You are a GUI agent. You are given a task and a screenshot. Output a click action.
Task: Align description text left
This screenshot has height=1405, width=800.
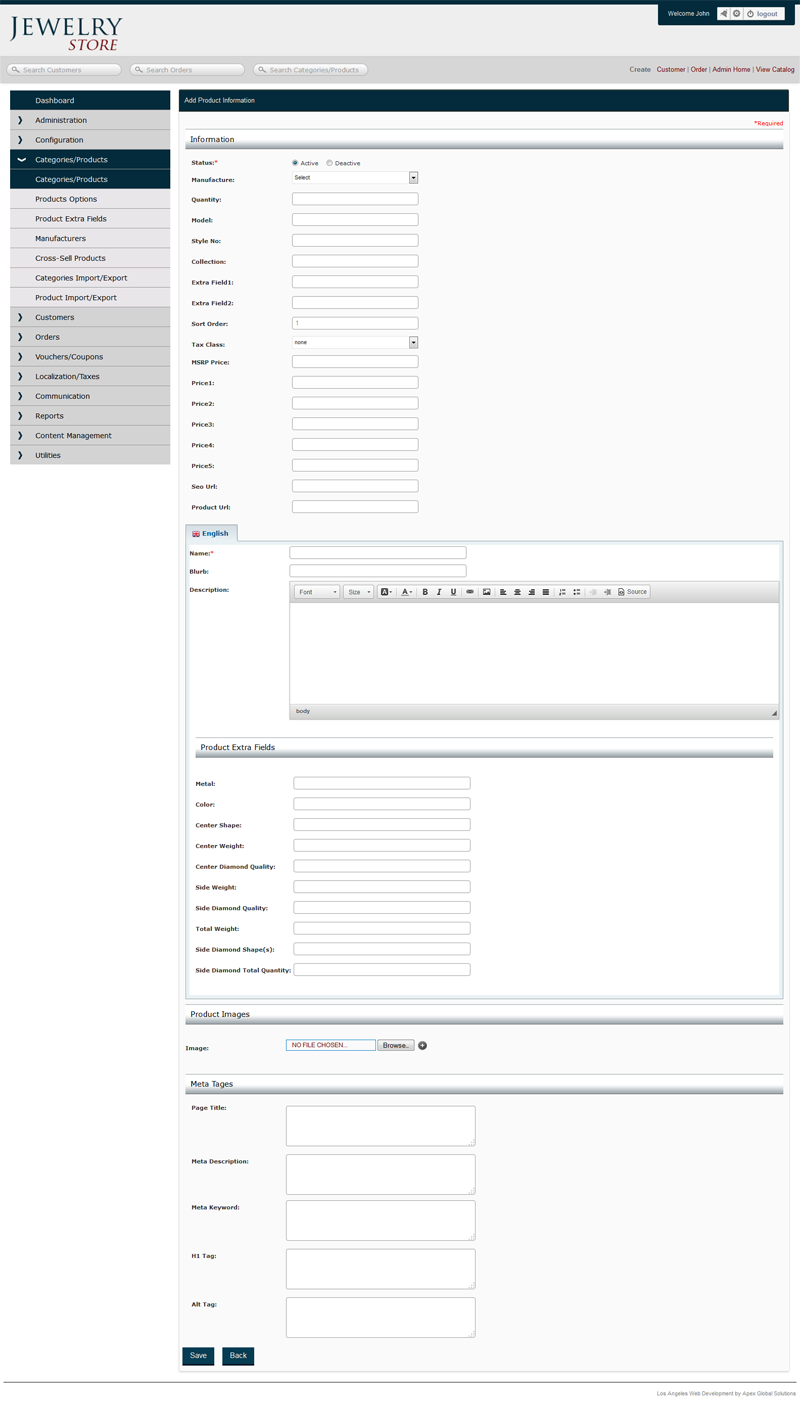tap(503, 592)
